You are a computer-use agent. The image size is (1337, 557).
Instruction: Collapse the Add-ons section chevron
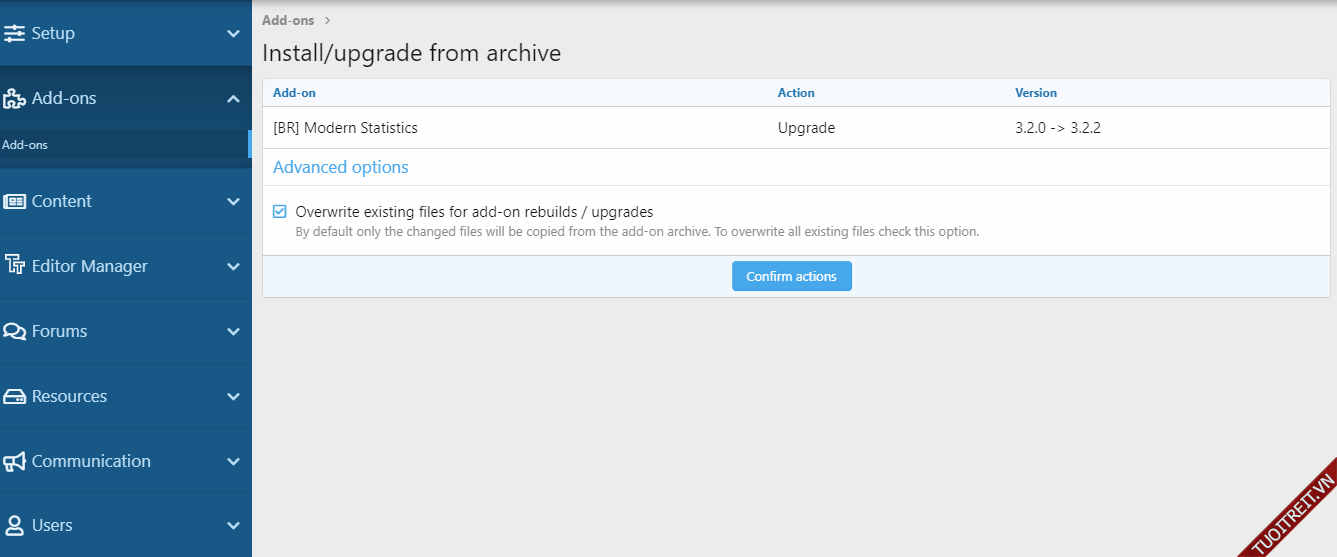tap(233, 98)
